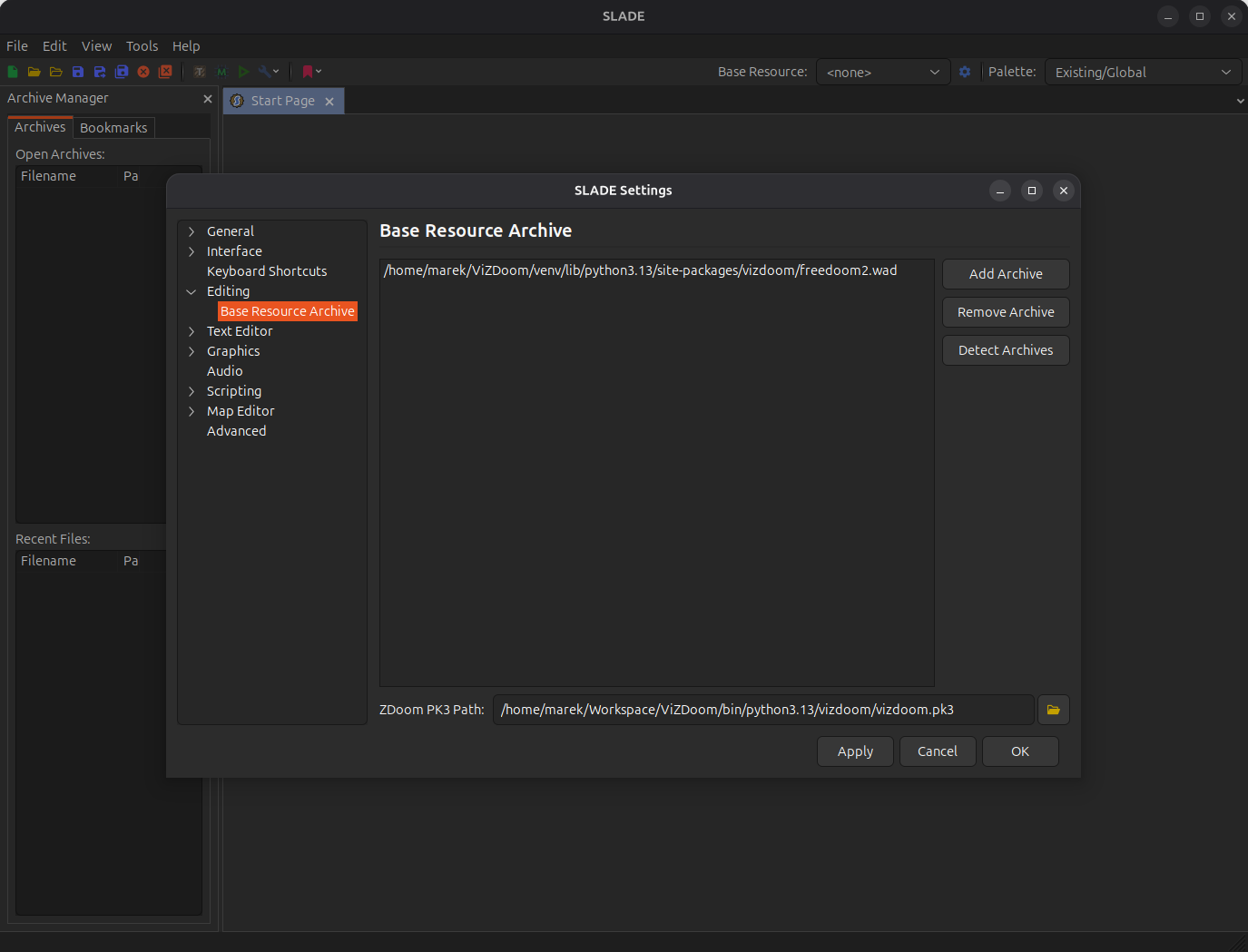Switch to the Bookmarks tab
The height and width of the screenshot is (952, 1248).
pos(113,128)
